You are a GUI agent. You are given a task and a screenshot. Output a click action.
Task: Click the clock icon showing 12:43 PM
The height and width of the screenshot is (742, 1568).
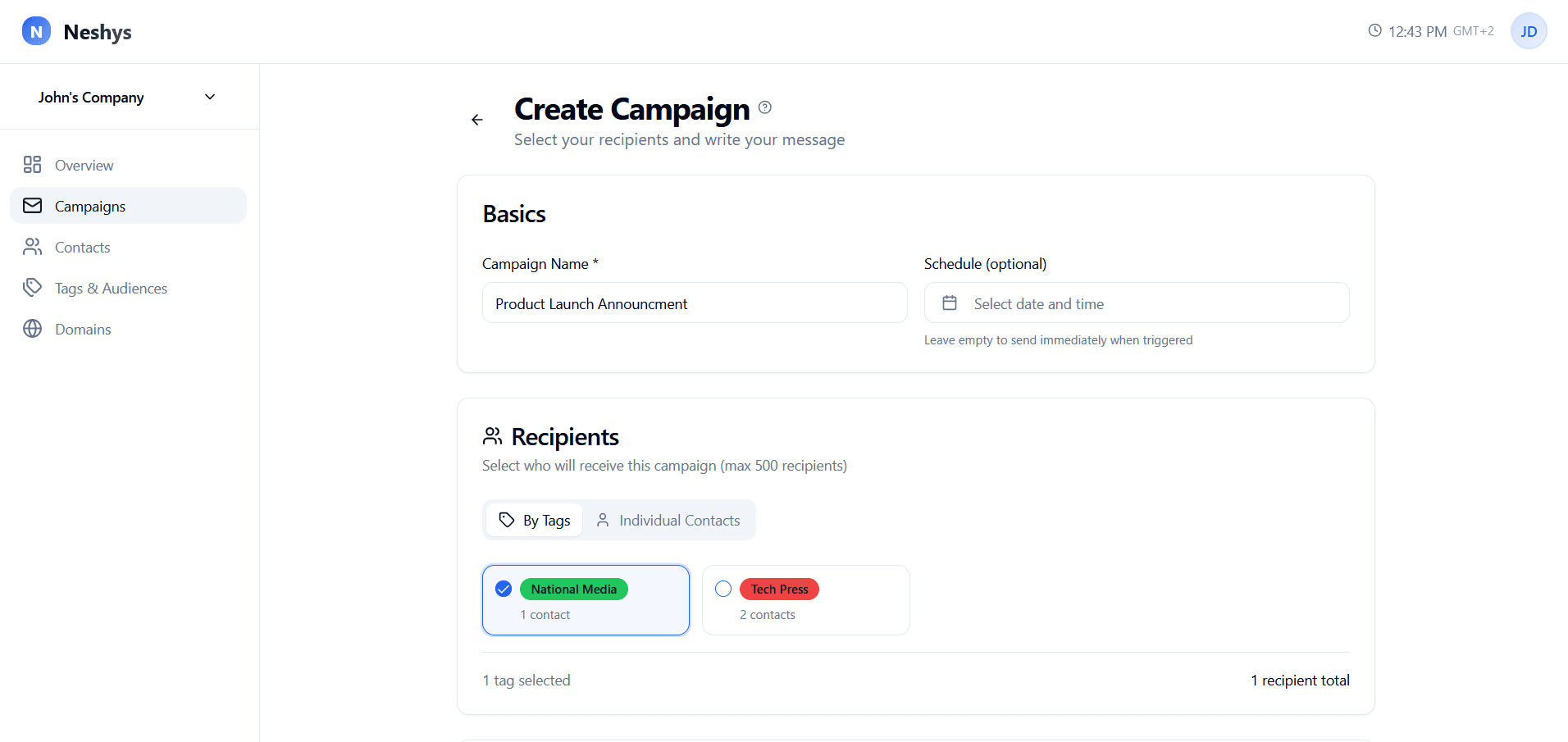(1374, 30)
